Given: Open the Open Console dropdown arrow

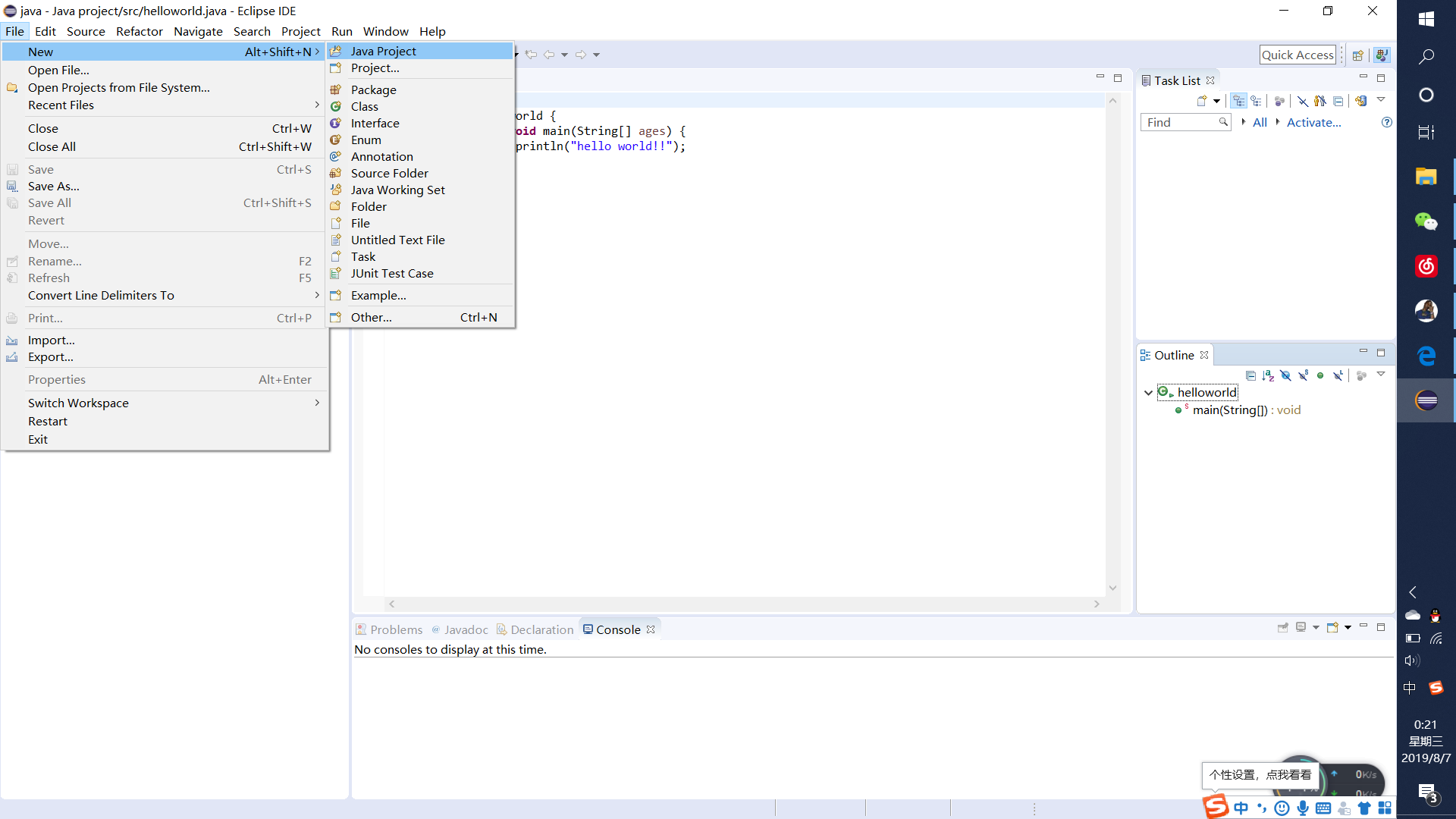Looking at the screenshot, I should tap(1348, 628).
